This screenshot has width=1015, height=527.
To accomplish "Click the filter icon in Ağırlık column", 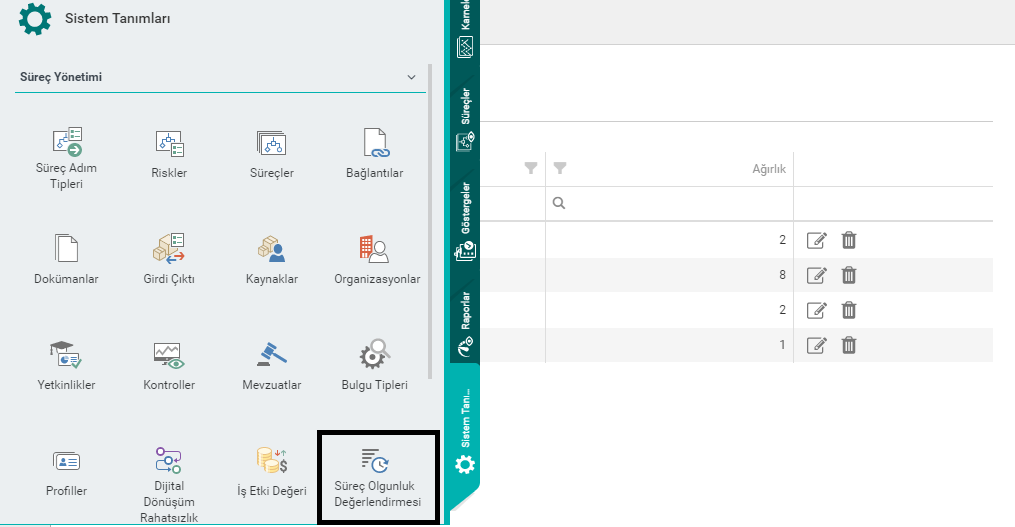I will 560,168.
